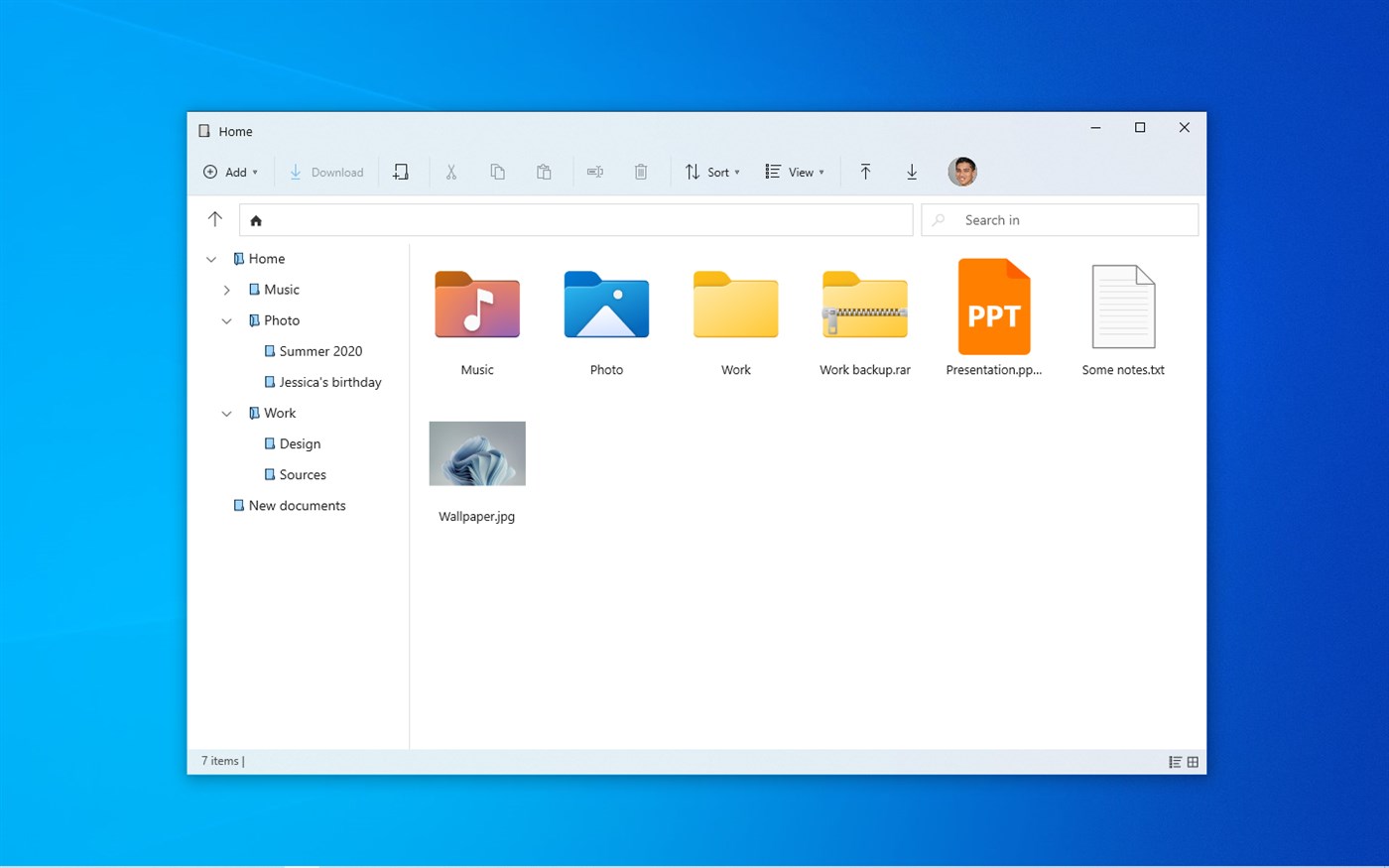Click the Download toolbar button

(326, 172)
